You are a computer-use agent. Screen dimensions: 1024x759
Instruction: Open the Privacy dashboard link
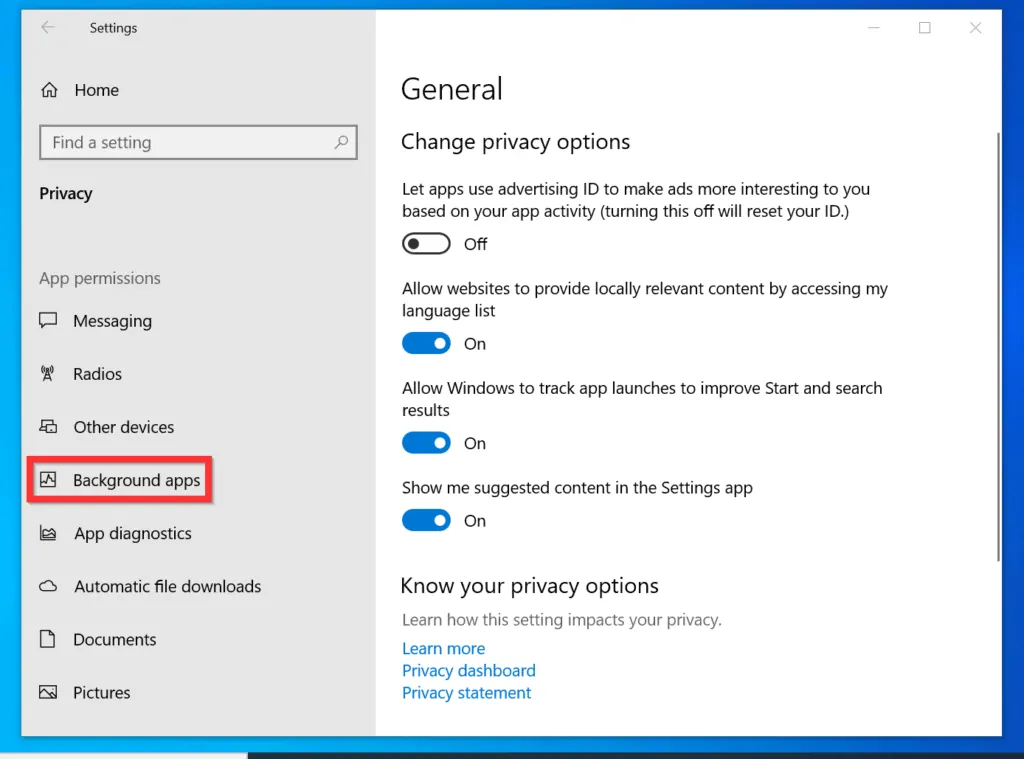468,670
